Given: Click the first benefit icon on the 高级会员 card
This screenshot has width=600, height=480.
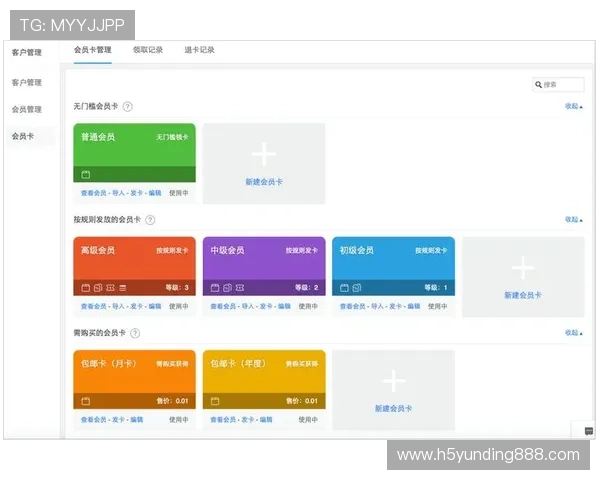Looking at the screenshot, I should (86, 288).
